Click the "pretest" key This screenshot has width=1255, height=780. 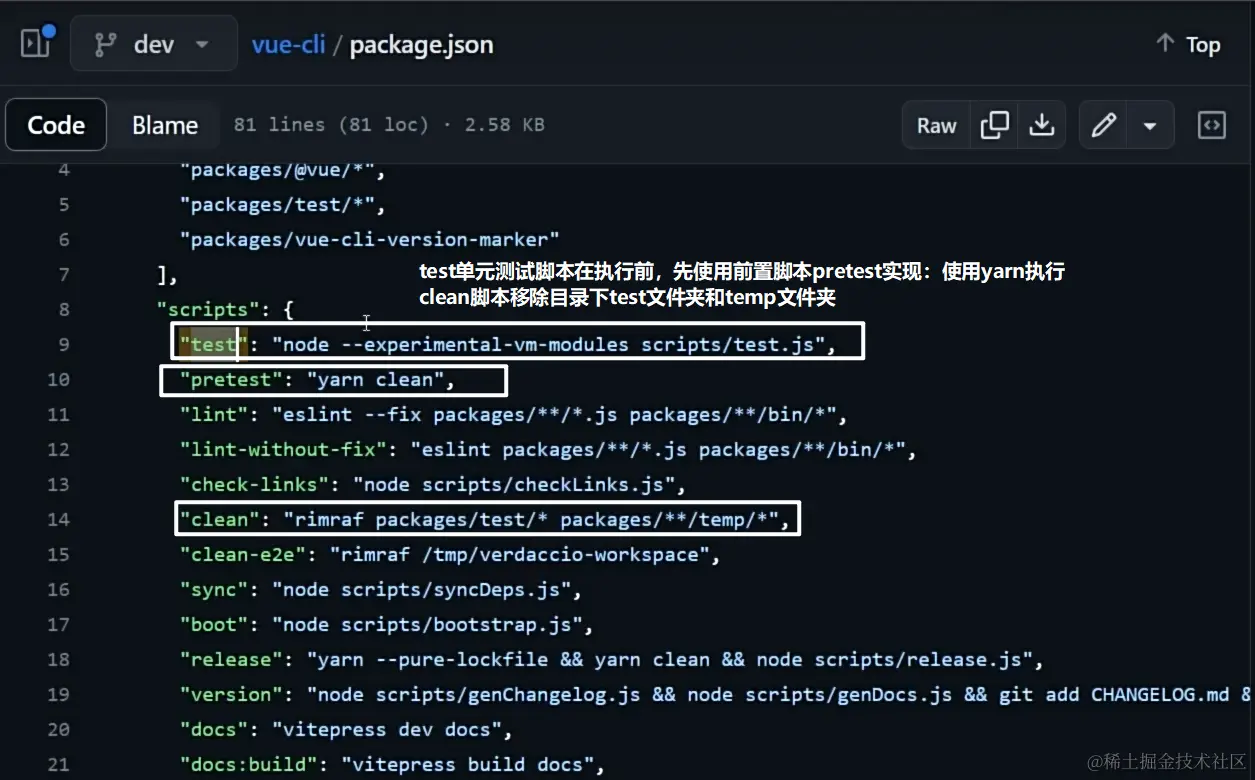tap(231, 380)
